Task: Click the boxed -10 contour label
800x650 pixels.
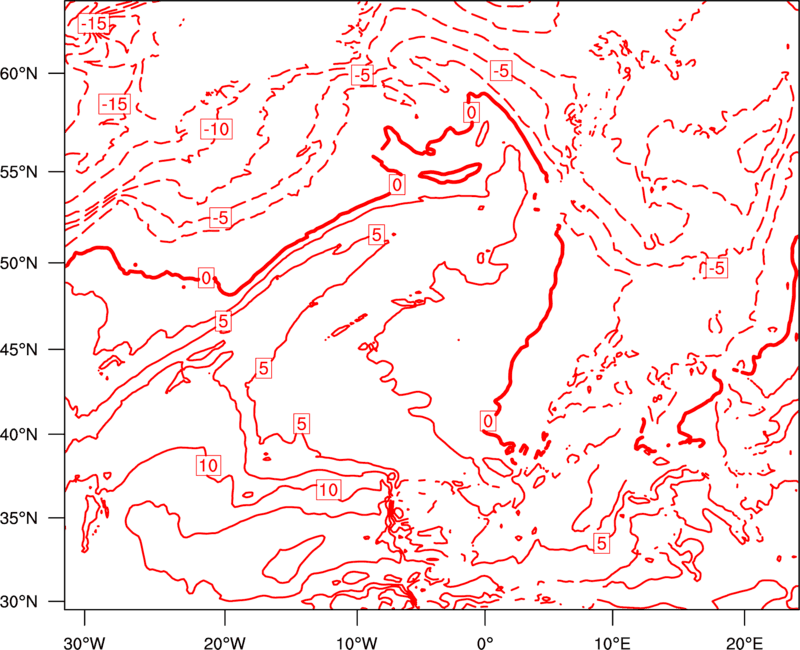Action: click(x=216, y=129)
